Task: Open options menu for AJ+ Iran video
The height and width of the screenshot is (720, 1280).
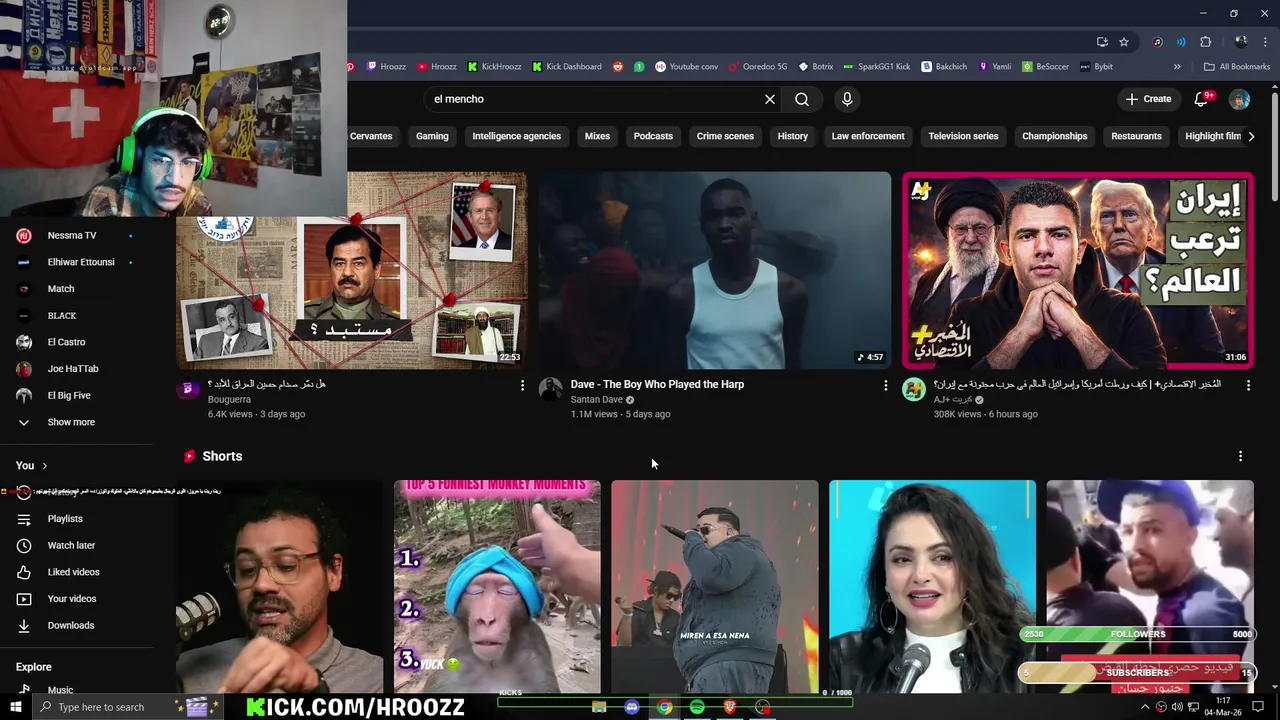Action: pos(1248,385)
